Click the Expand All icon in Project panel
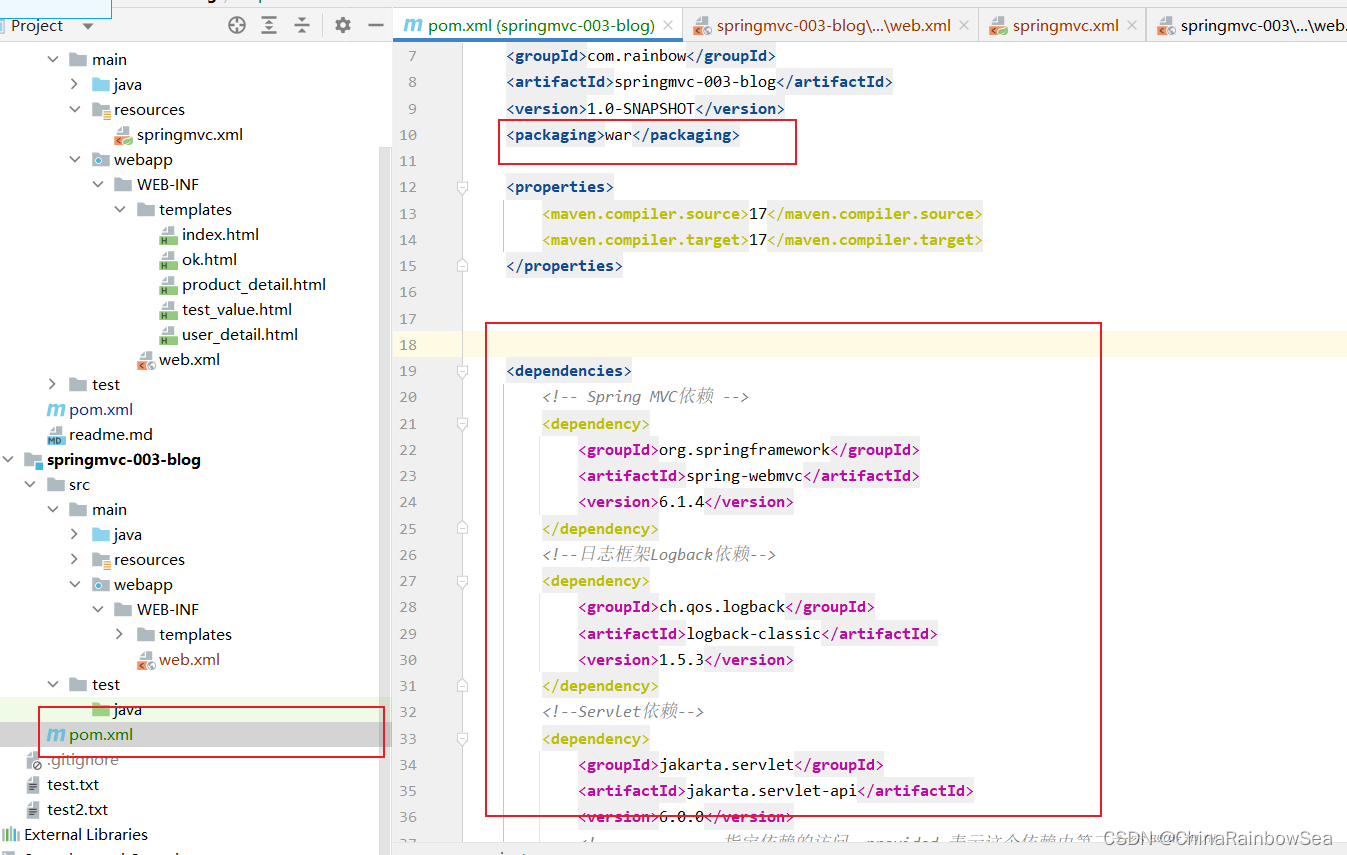 click(x=269, y=26)
